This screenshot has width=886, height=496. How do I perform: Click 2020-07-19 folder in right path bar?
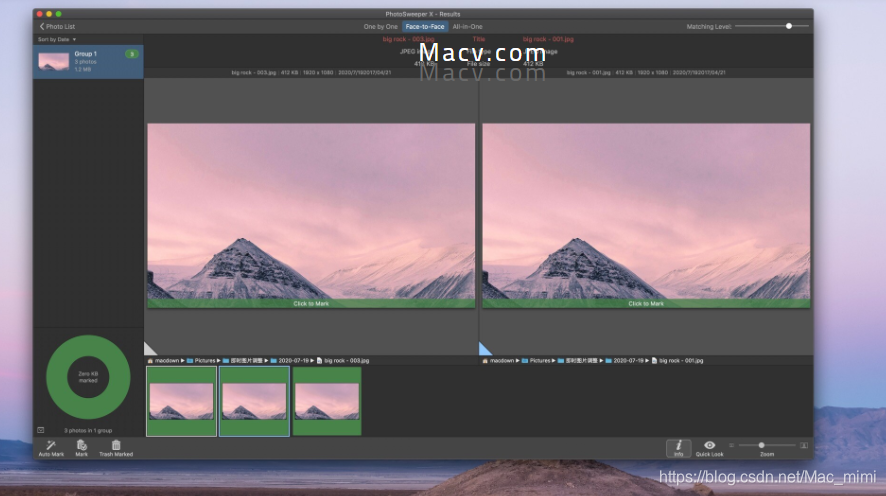(624, 360)
